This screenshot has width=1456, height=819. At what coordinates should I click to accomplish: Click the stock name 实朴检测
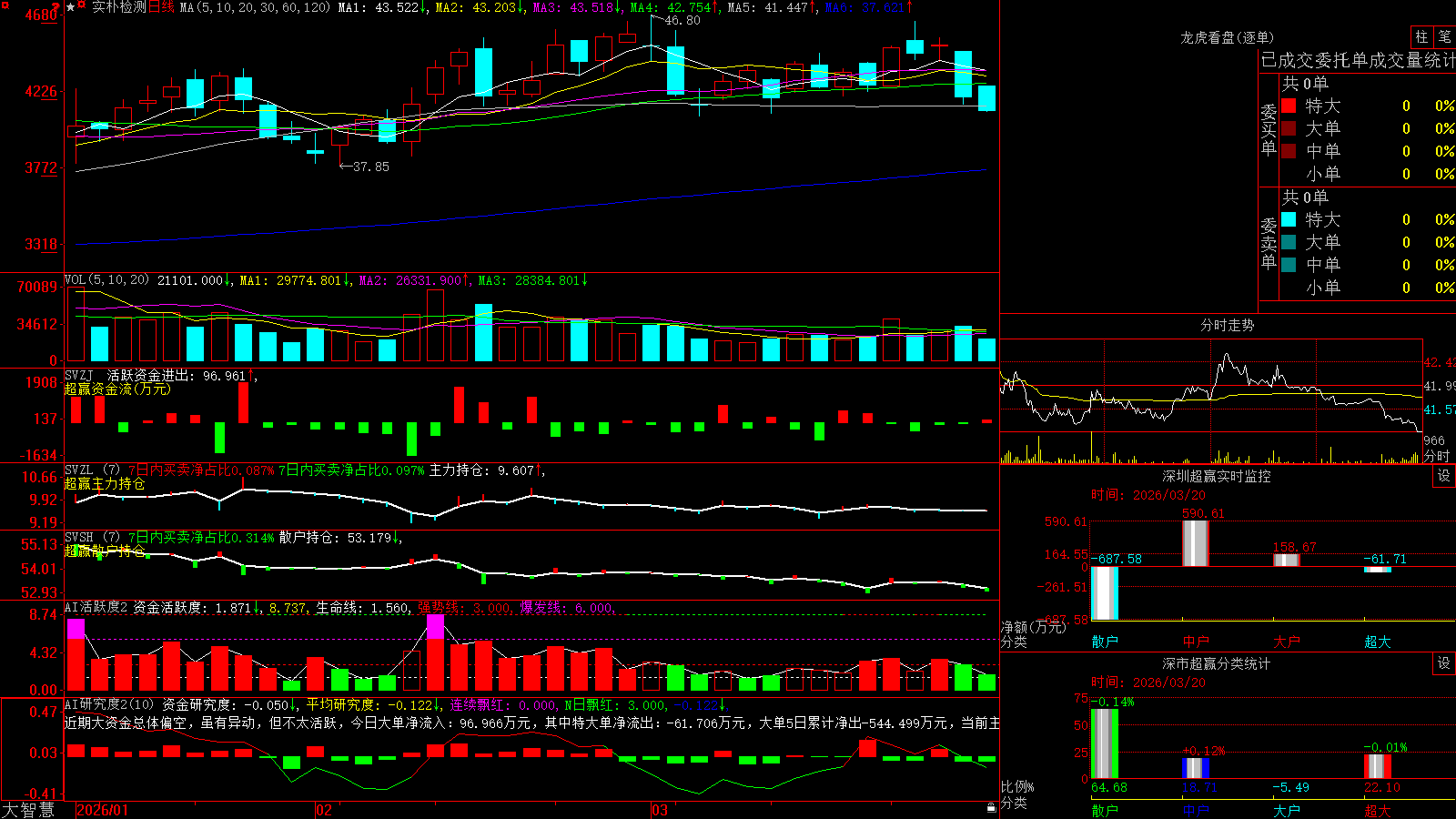(119, 7)
